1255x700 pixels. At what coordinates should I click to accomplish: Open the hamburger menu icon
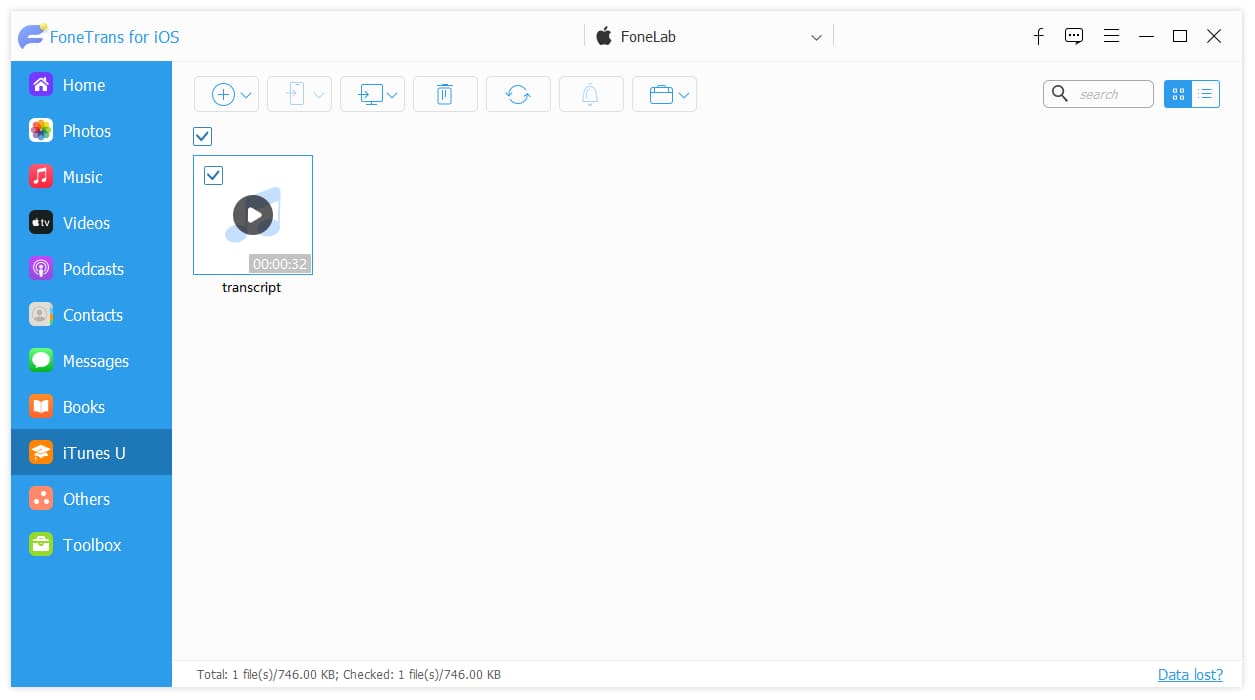[x=1111, y=36]
